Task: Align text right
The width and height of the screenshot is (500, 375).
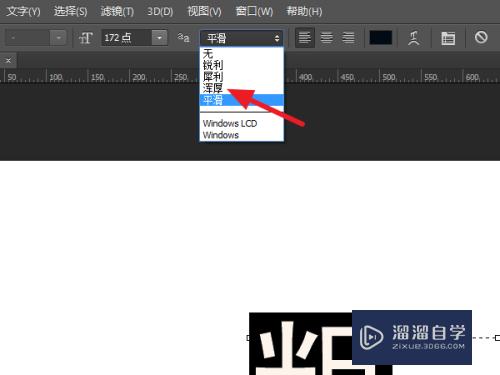Action: pyautogui.click(x=348, y=38)
